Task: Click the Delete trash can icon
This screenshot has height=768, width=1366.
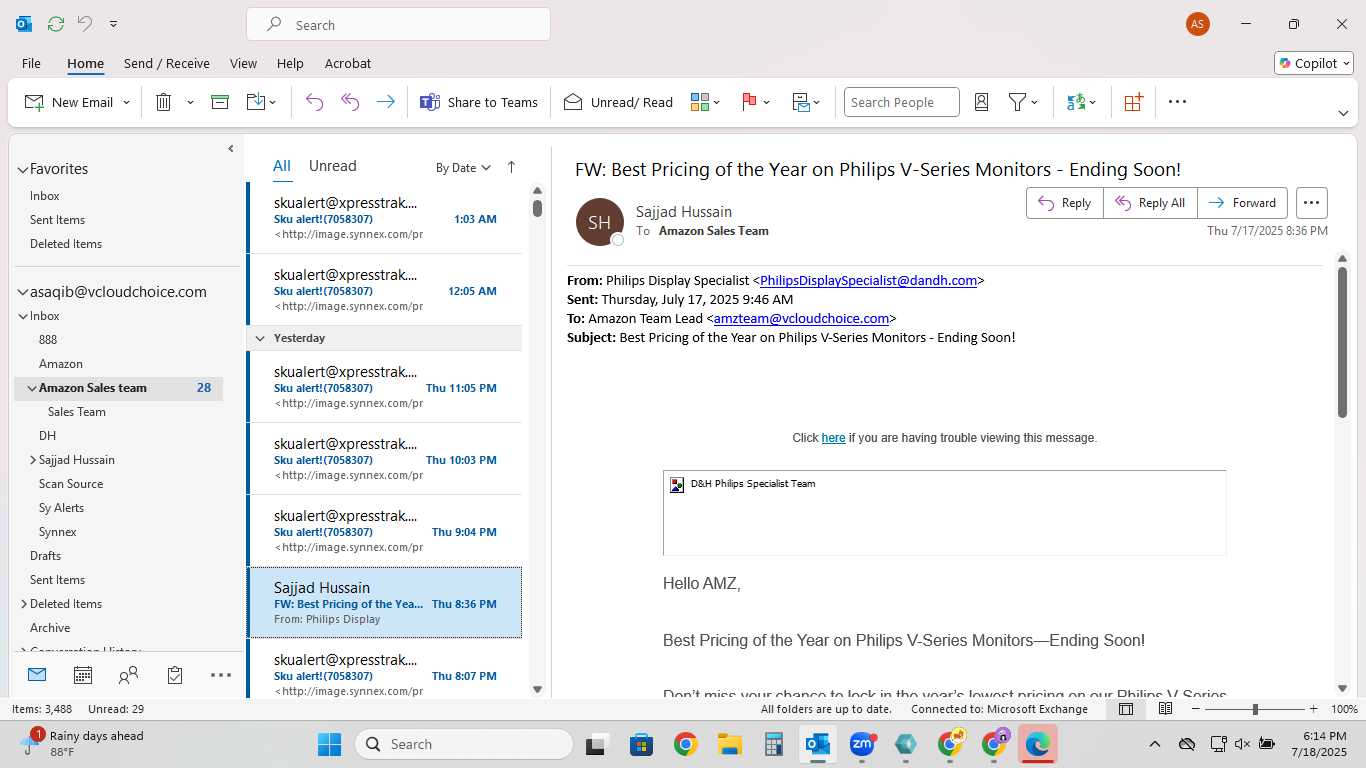Action: point(164,102)
